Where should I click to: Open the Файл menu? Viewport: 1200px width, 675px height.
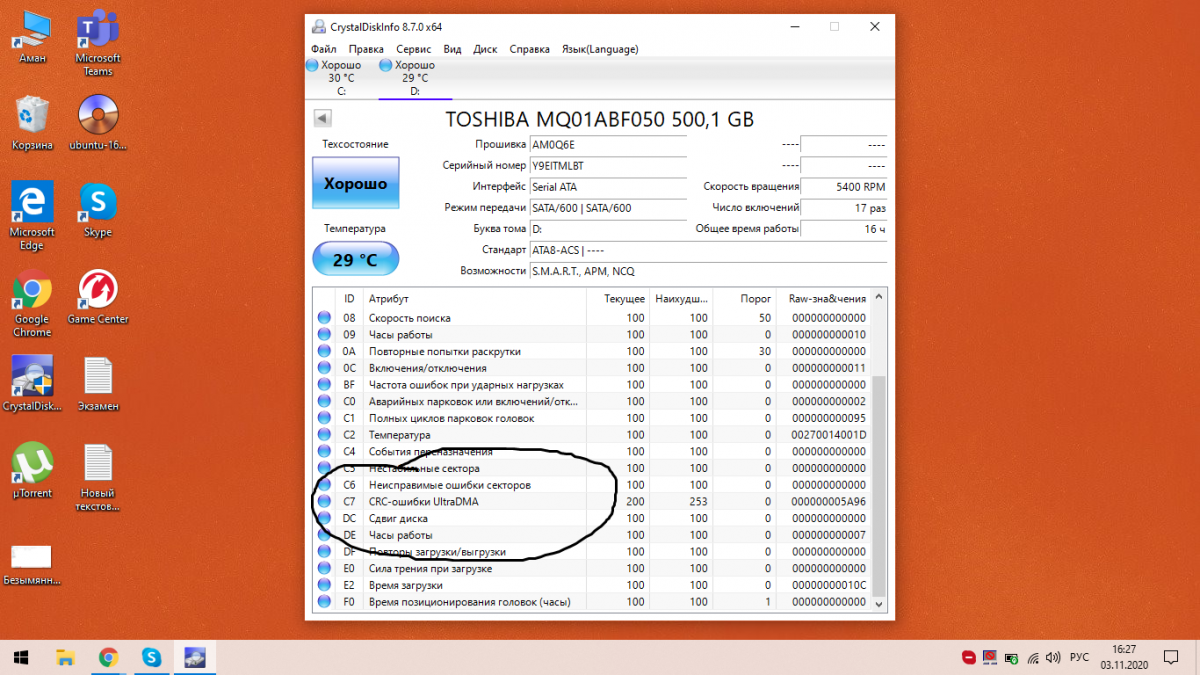[x=323, y=49]
